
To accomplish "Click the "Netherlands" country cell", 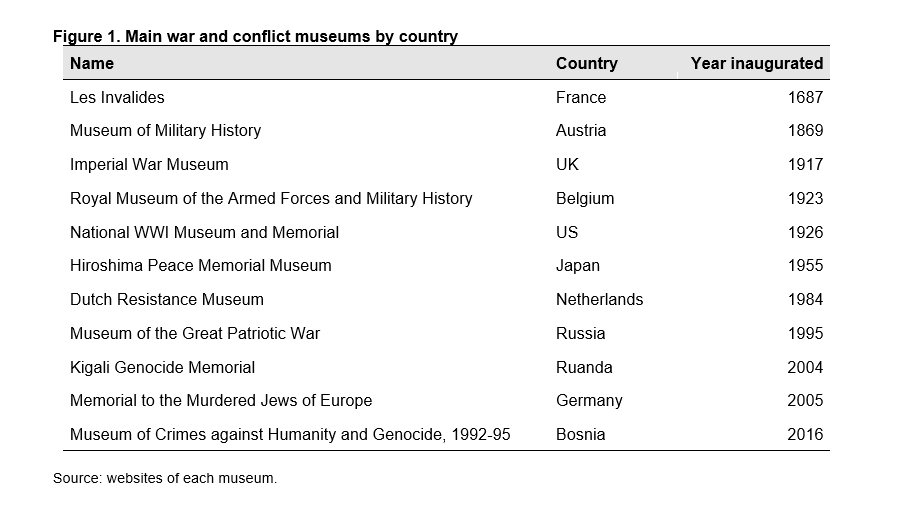I will coord(599,299).
